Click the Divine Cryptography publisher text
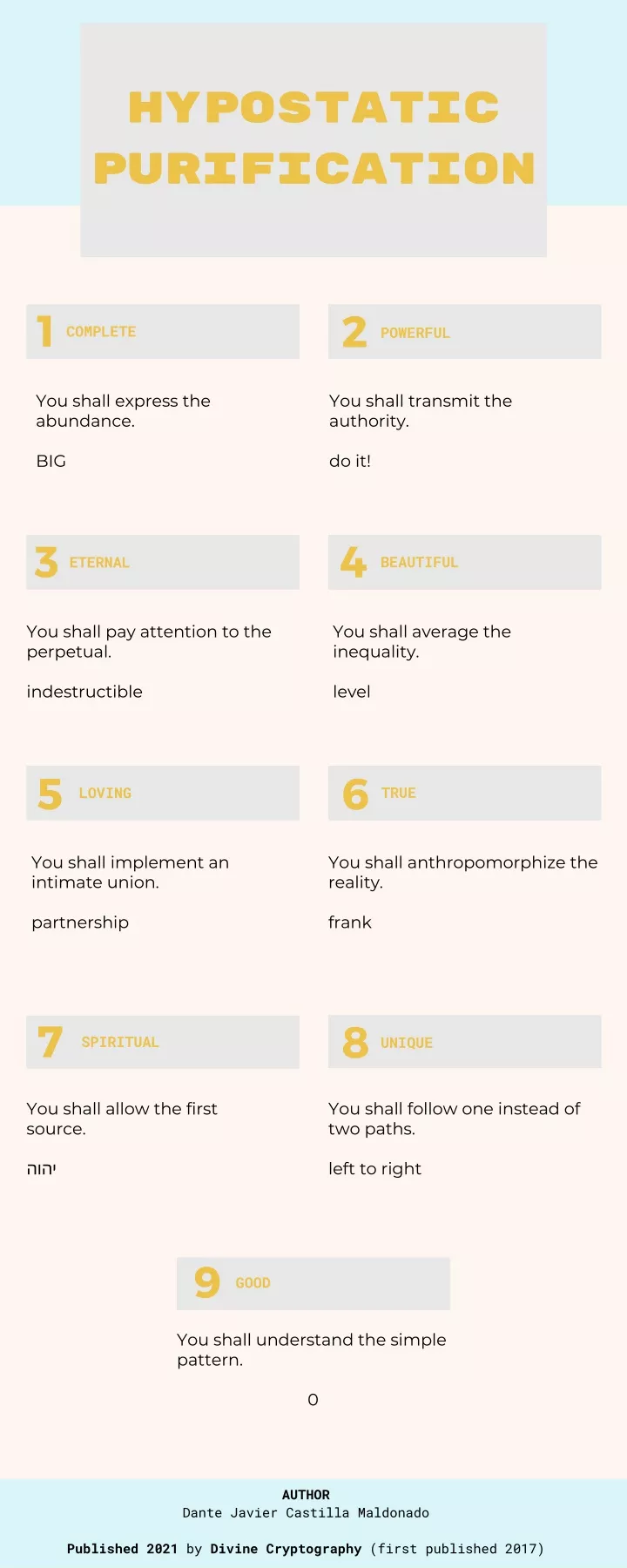This screenshot has height=1568, width=627. pyautogui.click(x=286, y=1549)
